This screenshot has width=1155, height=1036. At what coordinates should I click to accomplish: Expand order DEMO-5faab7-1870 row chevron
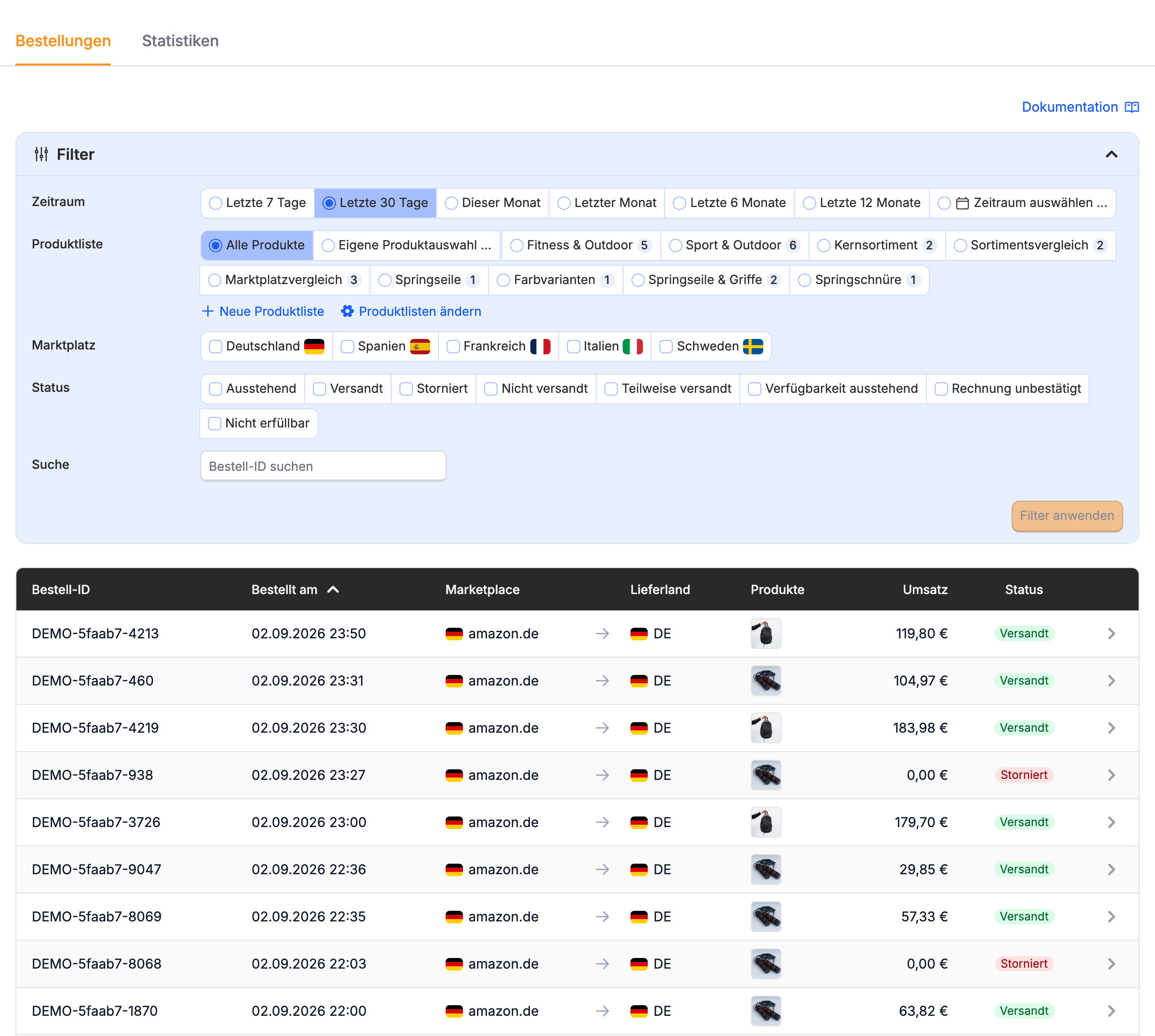point(1111,1011)
